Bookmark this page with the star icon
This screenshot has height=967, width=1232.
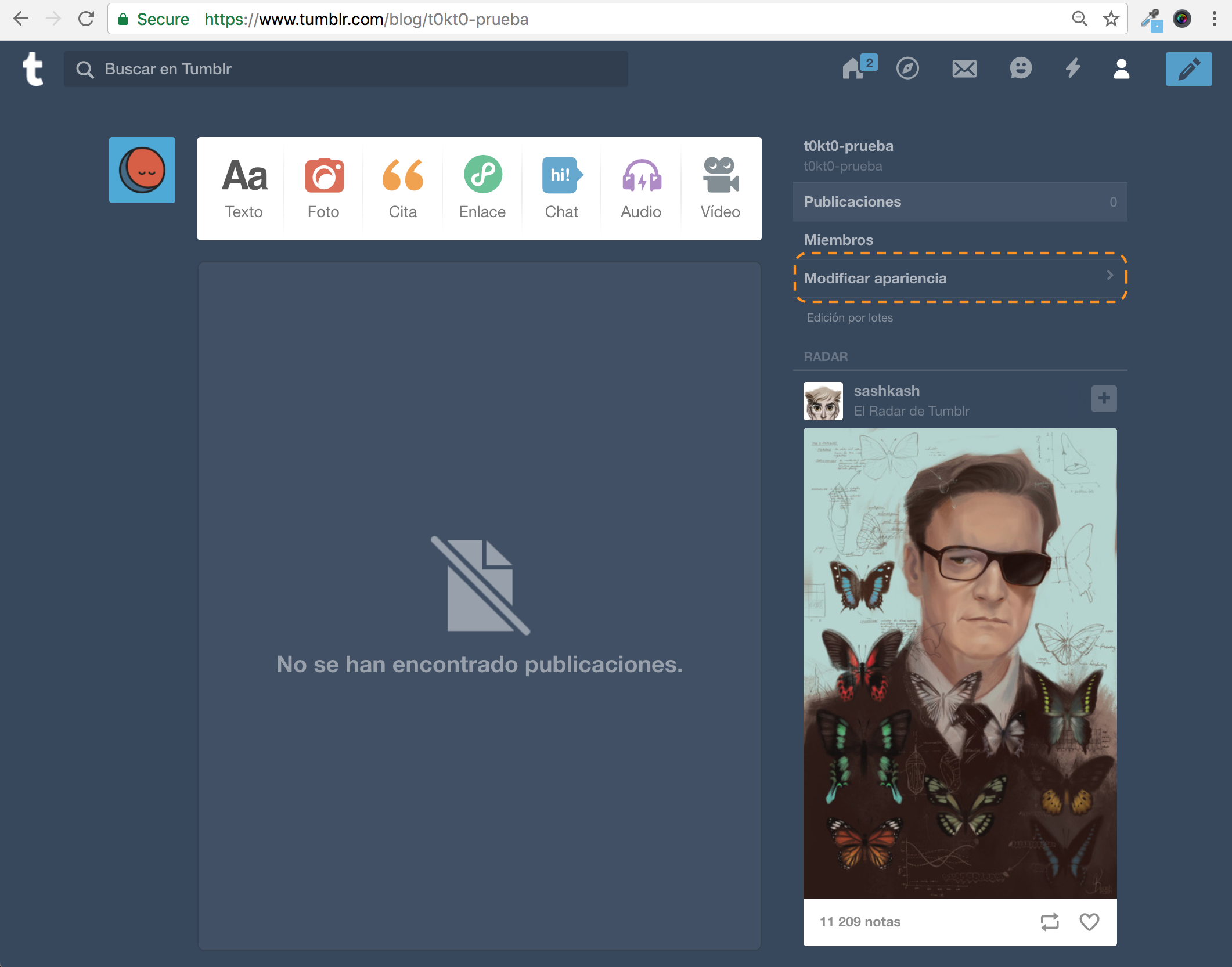point(1111,19)
